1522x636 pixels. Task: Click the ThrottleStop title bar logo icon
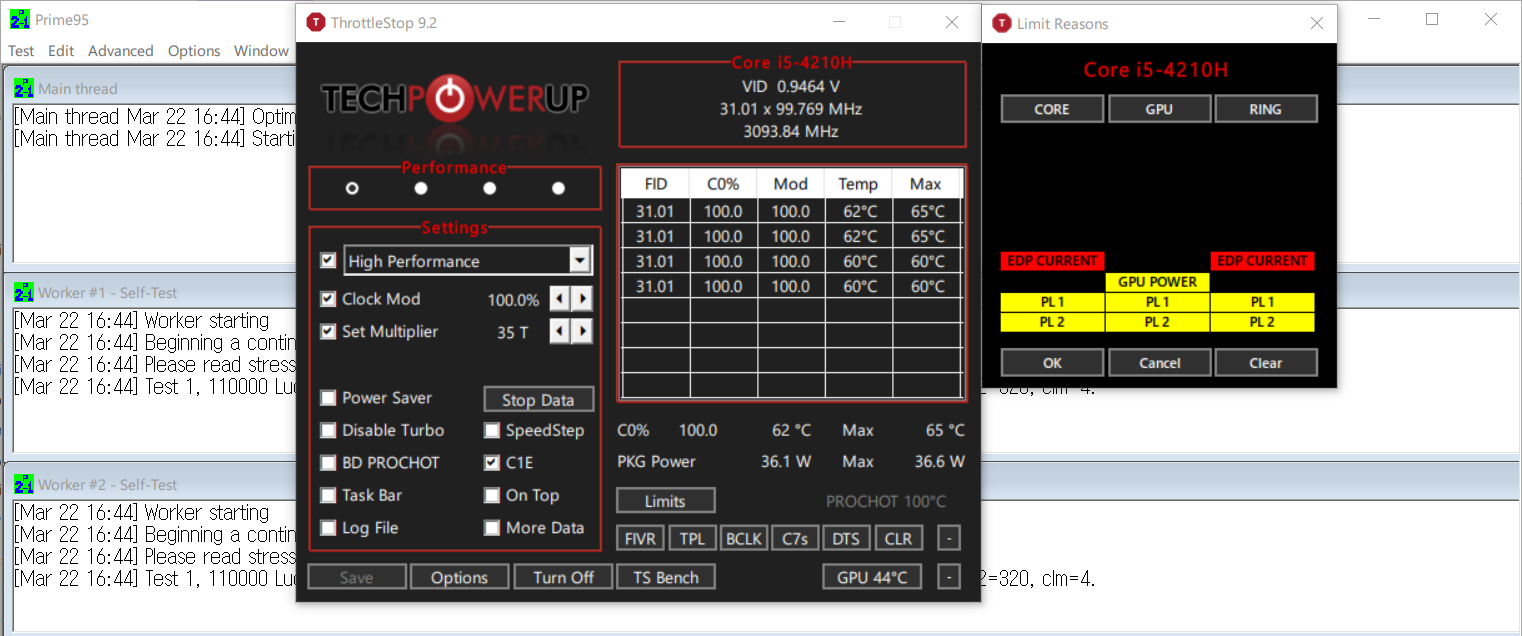[x=316, y=22]
